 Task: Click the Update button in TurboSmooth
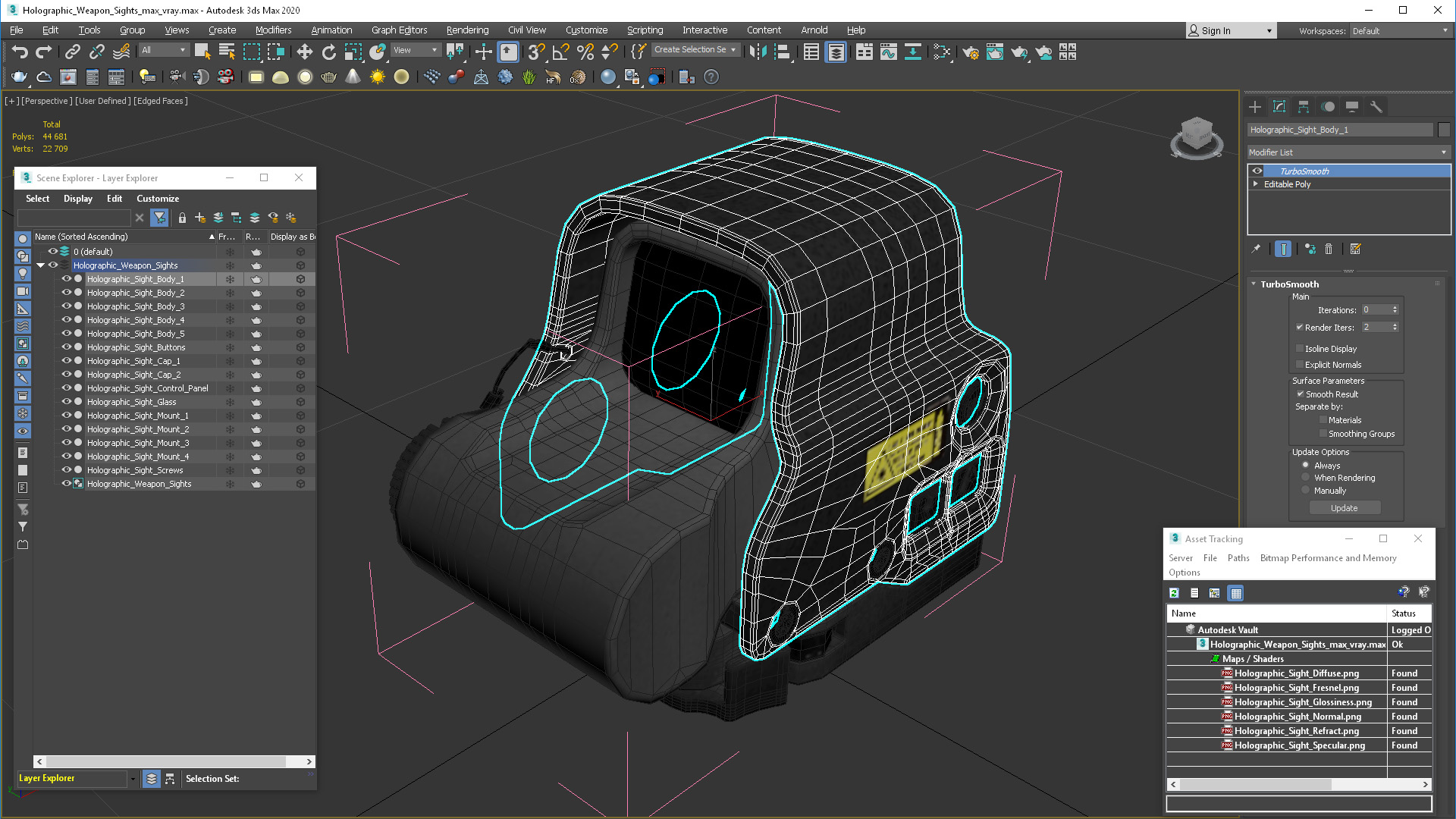click(x=1343, y=507)
